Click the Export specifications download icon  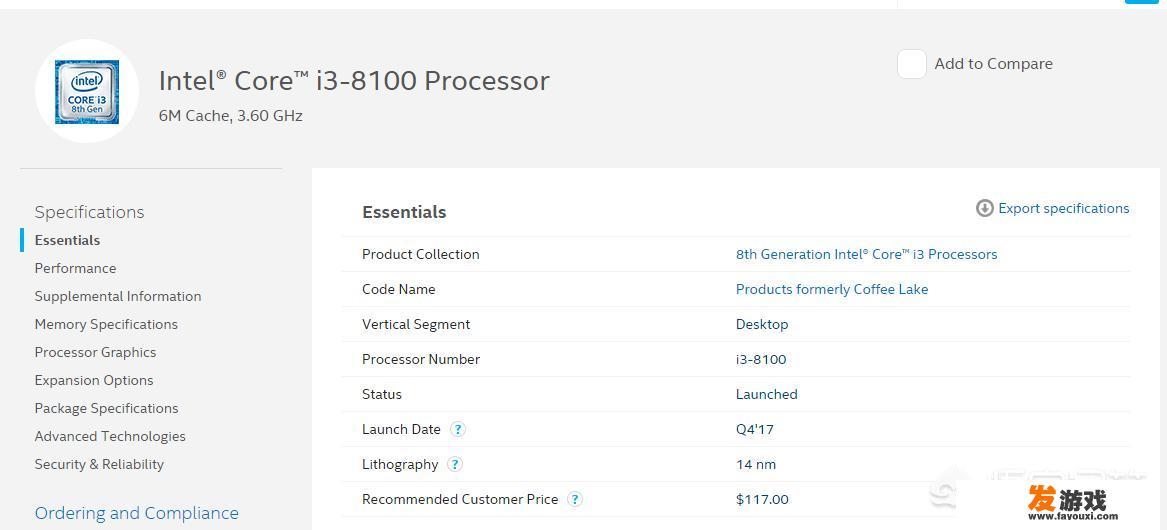tap(985, 208)
